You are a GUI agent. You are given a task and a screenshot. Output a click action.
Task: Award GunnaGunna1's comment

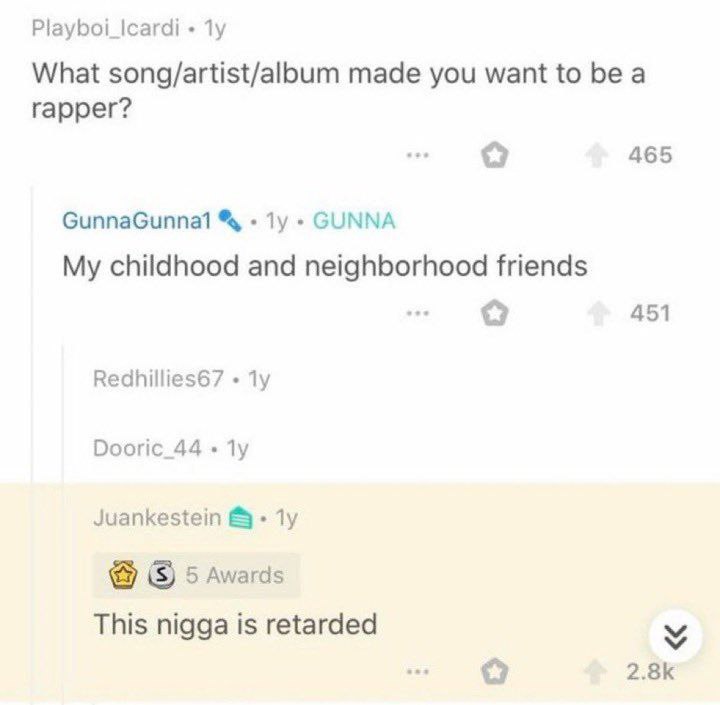(x=494, y=314)
